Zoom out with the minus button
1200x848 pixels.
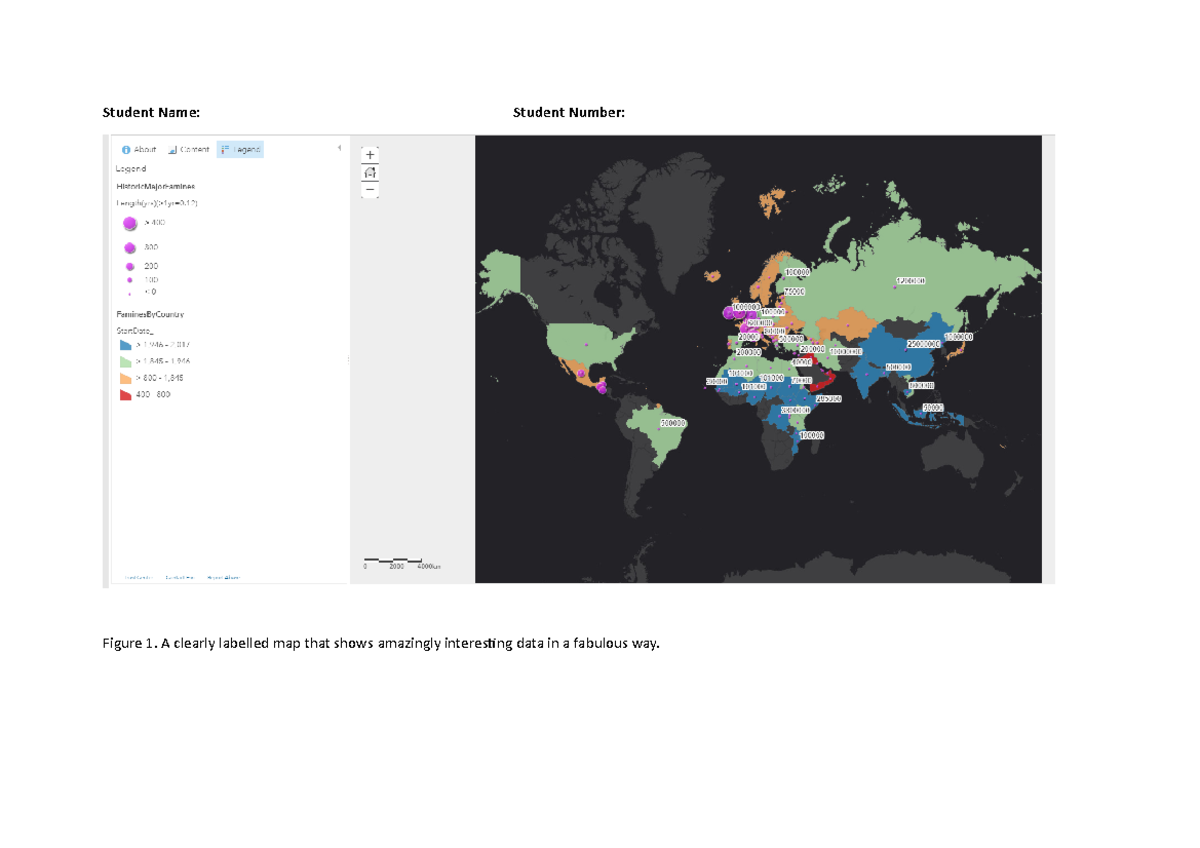coord(370,189)
